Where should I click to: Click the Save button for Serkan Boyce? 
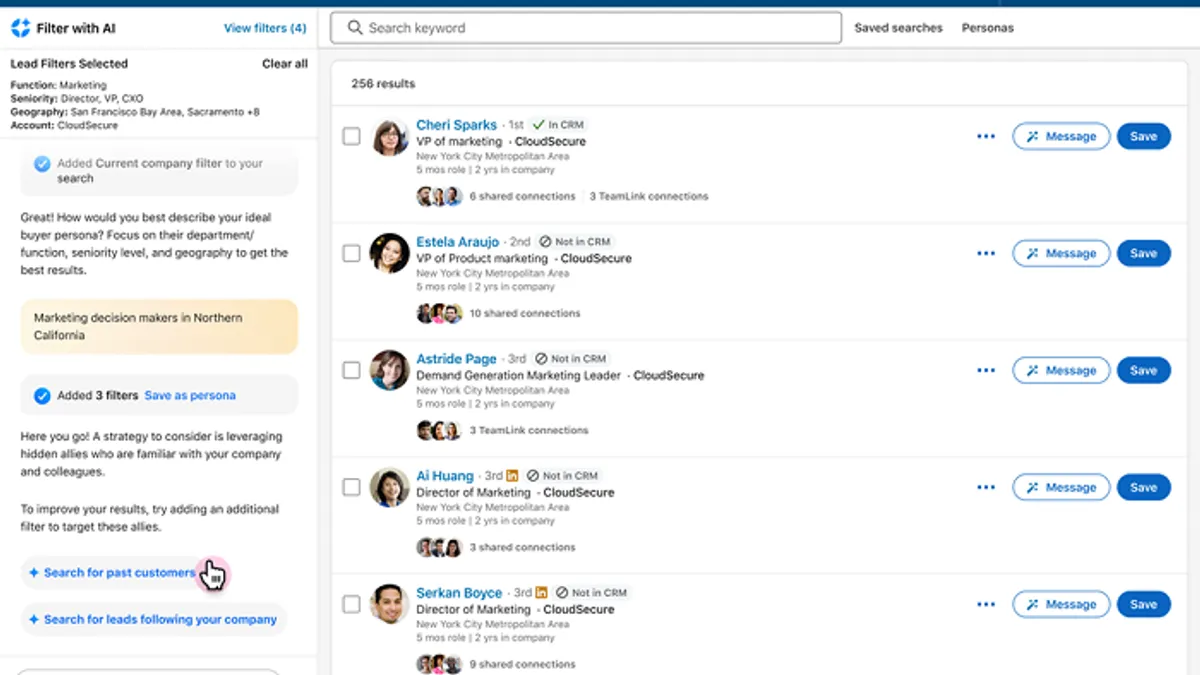1143,605
